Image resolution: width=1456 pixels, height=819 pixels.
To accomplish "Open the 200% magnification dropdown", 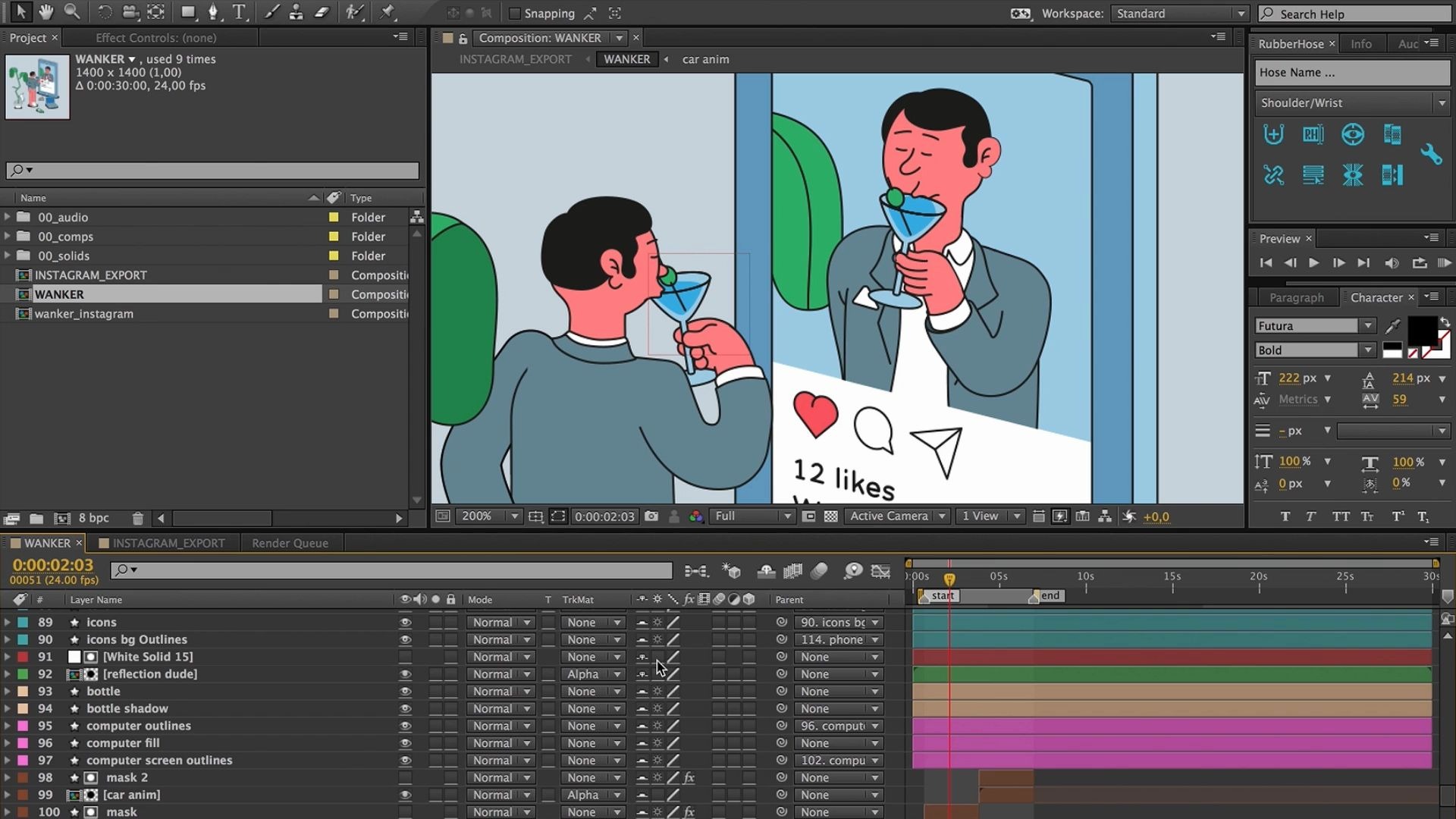I will (489, 516).
